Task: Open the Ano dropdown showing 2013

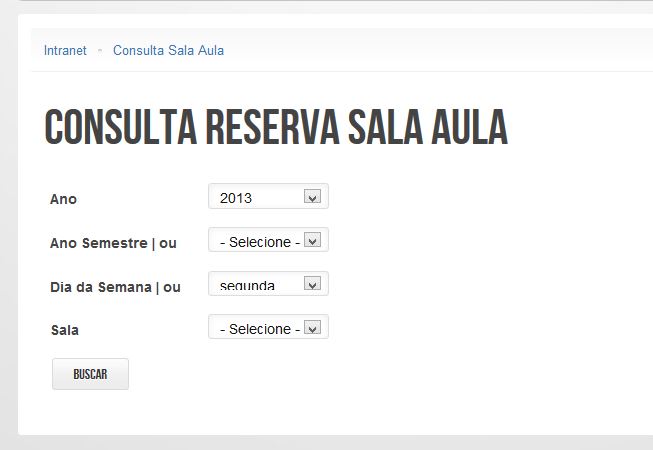Action: click(x=268, y=196)
